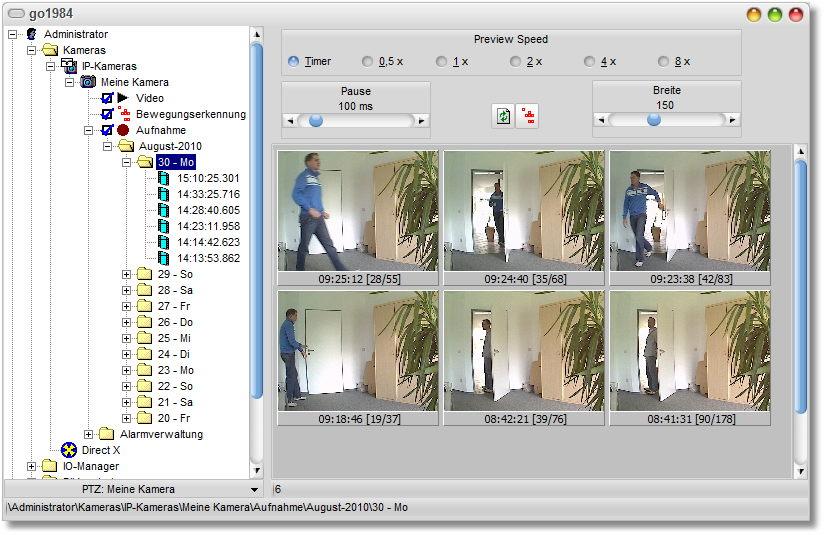The width and height of the screenshot is (824, 535).
Task: Click the Breite slider right arrow
Action: (733, 120)
